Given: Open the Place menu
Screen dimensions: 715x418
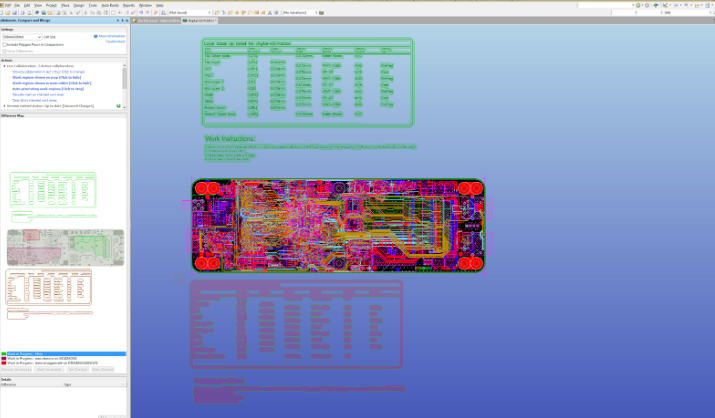Looking at the screenshot, I should coord(65,5).
